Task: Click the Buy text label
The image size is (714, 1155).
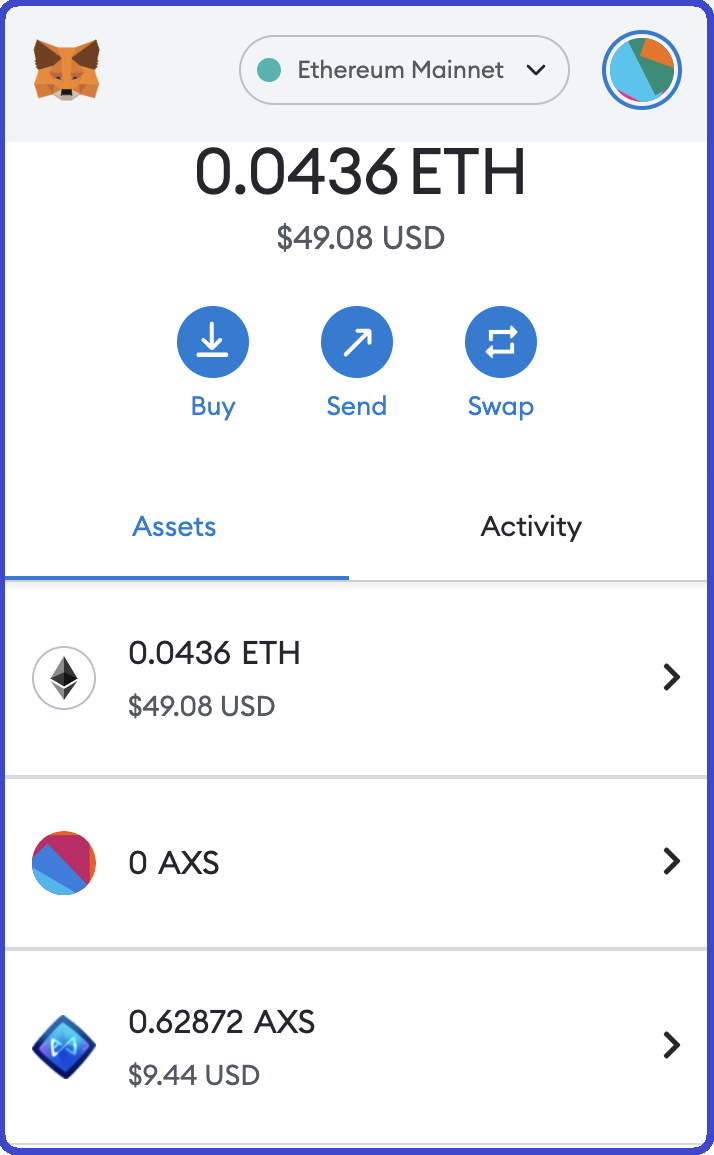Action: [213, 407]
